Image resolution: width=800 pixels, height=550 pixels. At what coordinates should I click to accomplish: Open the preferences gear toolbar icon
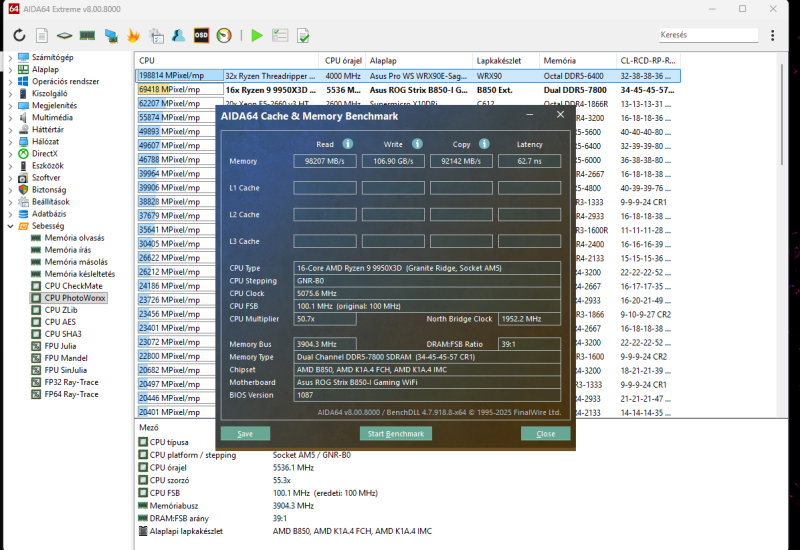click(x=156, y=35)
